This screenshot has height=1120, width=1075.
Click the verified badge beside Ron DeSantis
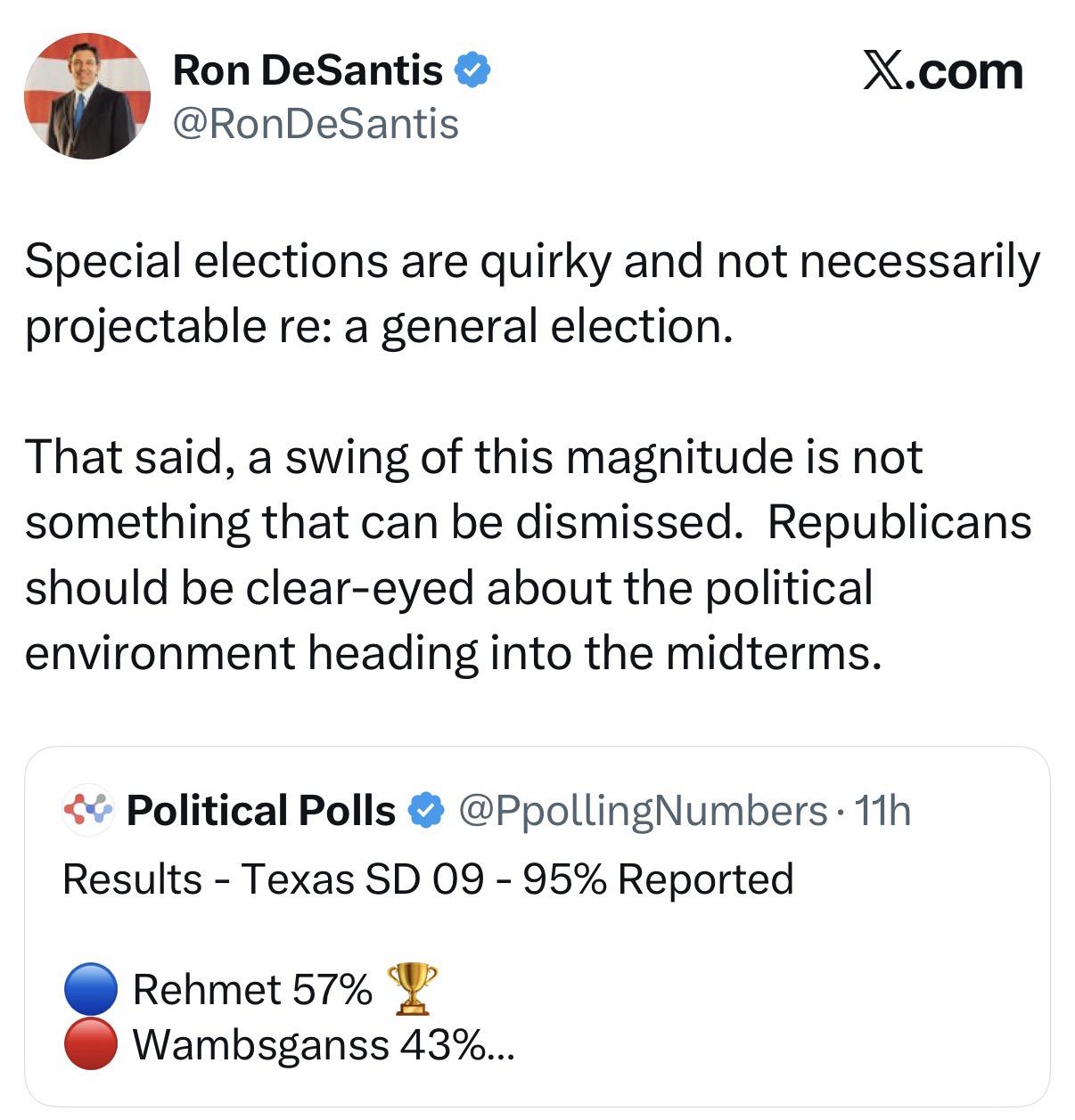(472, 69)
